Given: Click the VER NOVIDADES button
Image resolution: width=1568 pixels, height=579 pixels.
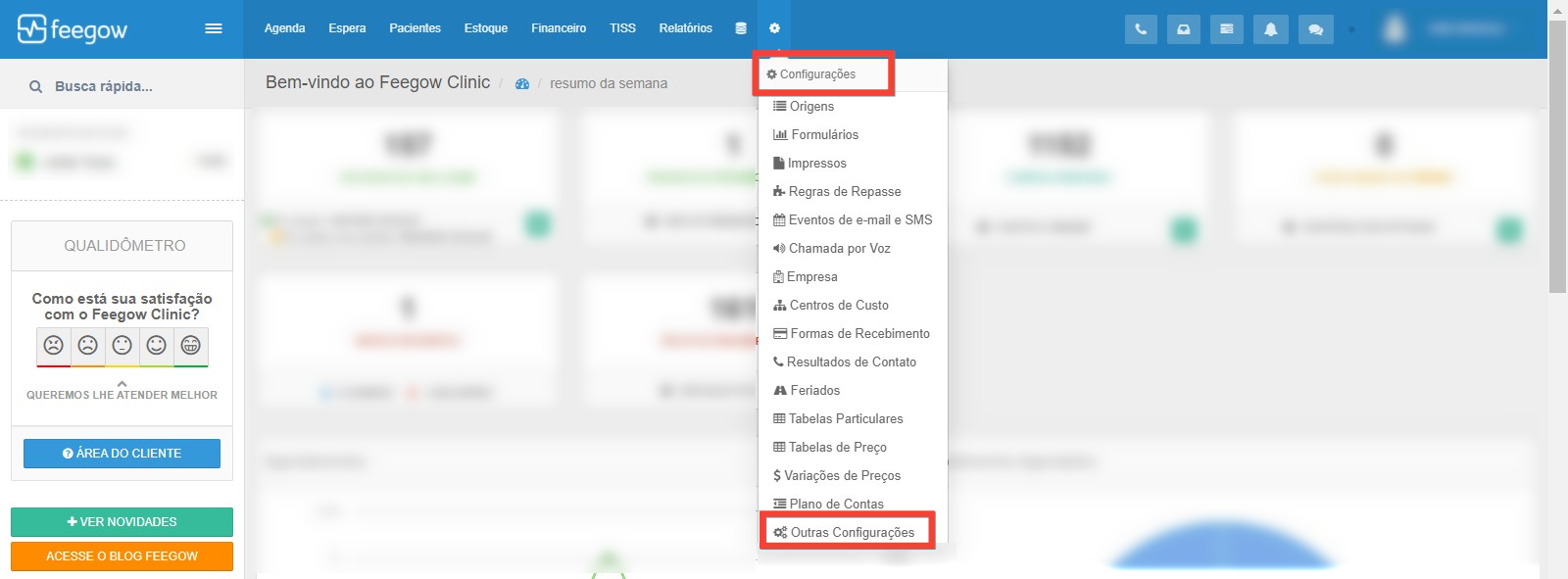Looking at the screenshot, I should [x=122, y=522].
